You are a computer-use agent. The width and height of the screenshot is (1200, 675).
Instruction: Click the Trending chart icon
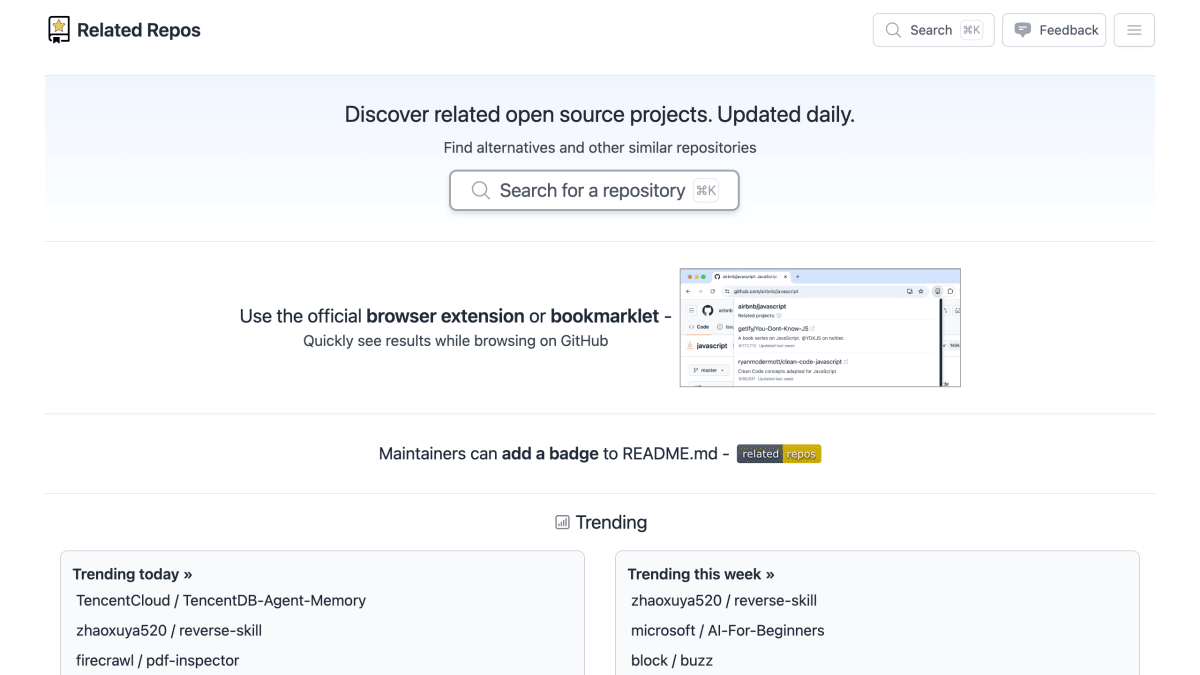click(x=562, y=522)
